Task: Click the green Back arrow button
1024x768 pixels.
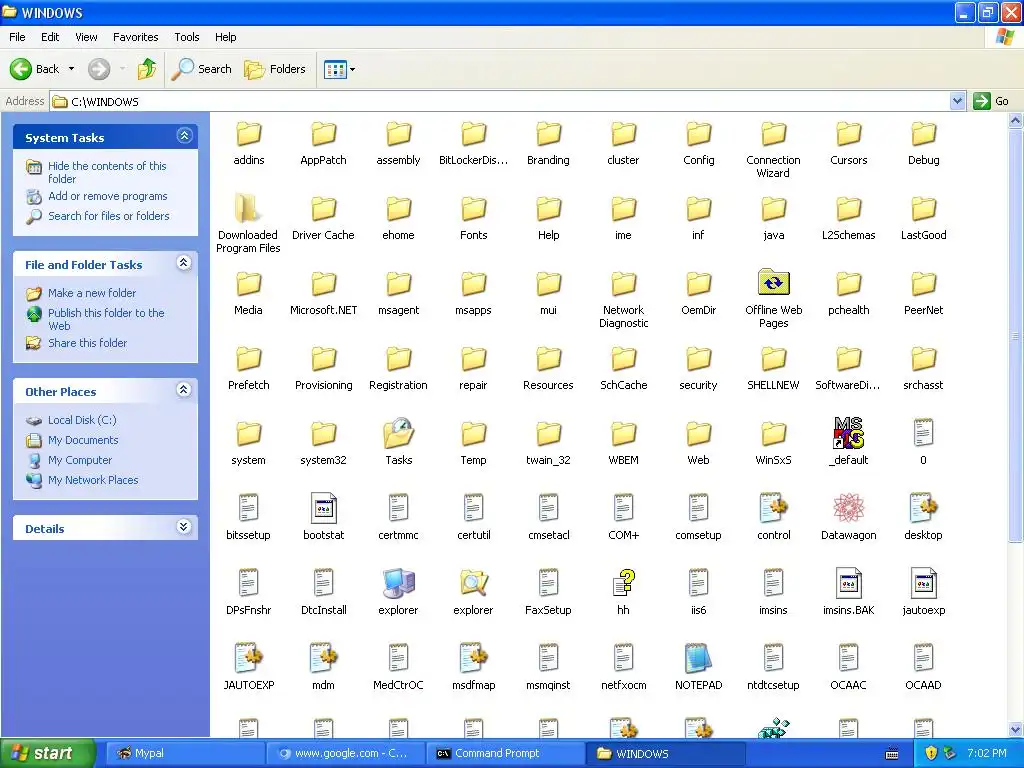Action: tap(21, 69)
